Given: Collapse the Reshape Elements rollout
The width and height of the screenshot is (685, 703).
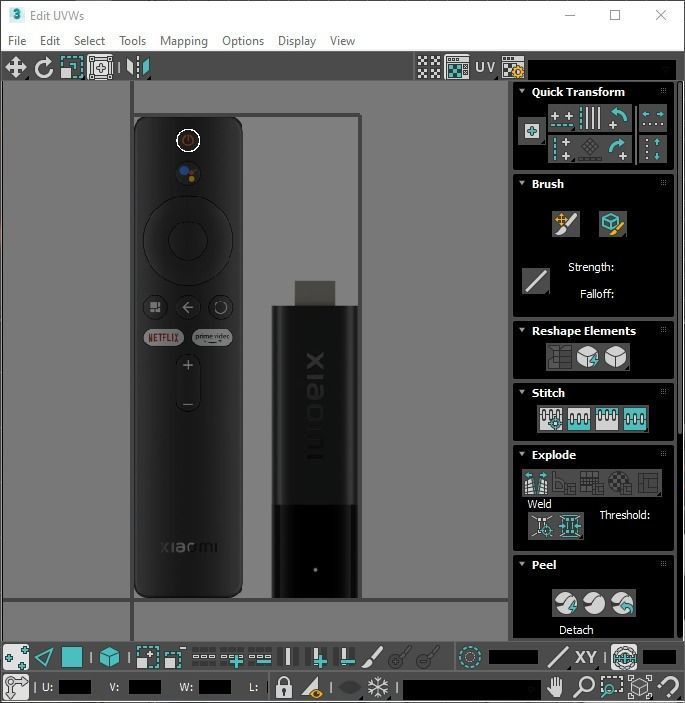Looking at the screenshot, I should pyautogui.click(x=522, y=330).
